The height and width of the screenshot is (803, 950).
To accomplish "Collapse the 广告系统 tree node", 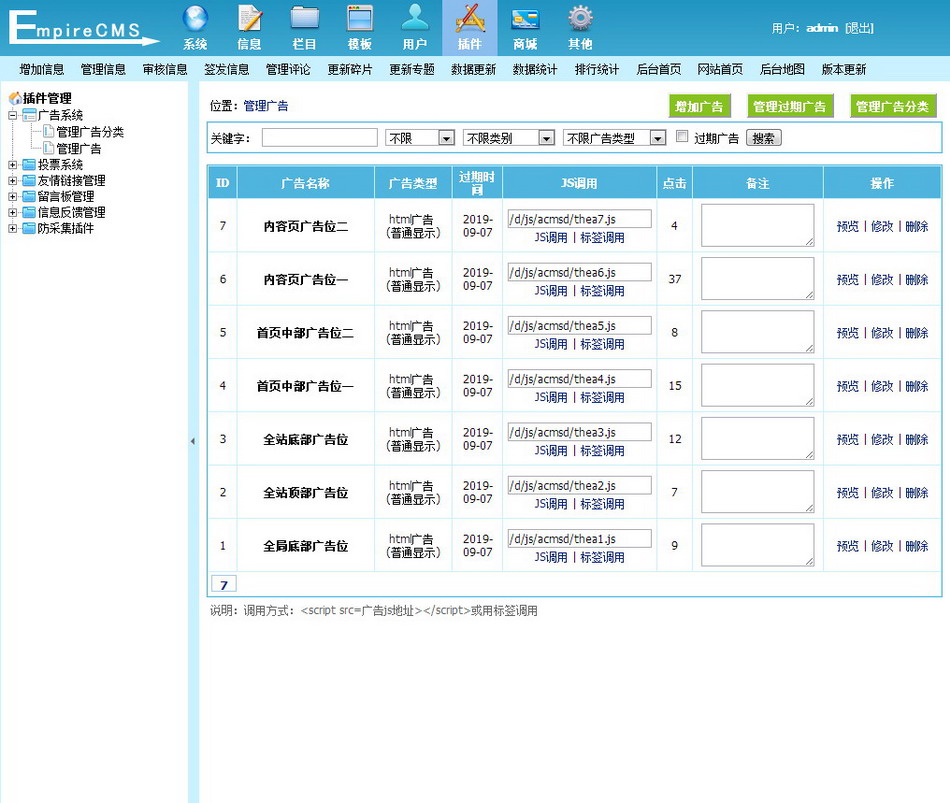I will tap(12, 115).
